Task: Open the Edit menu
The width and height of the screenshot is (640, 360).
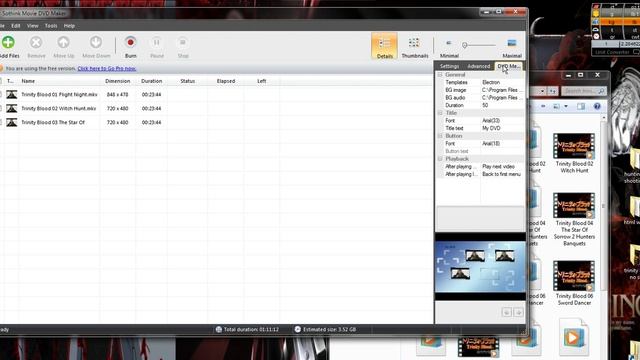Action: pyautogui.click(x=16, y=26)
